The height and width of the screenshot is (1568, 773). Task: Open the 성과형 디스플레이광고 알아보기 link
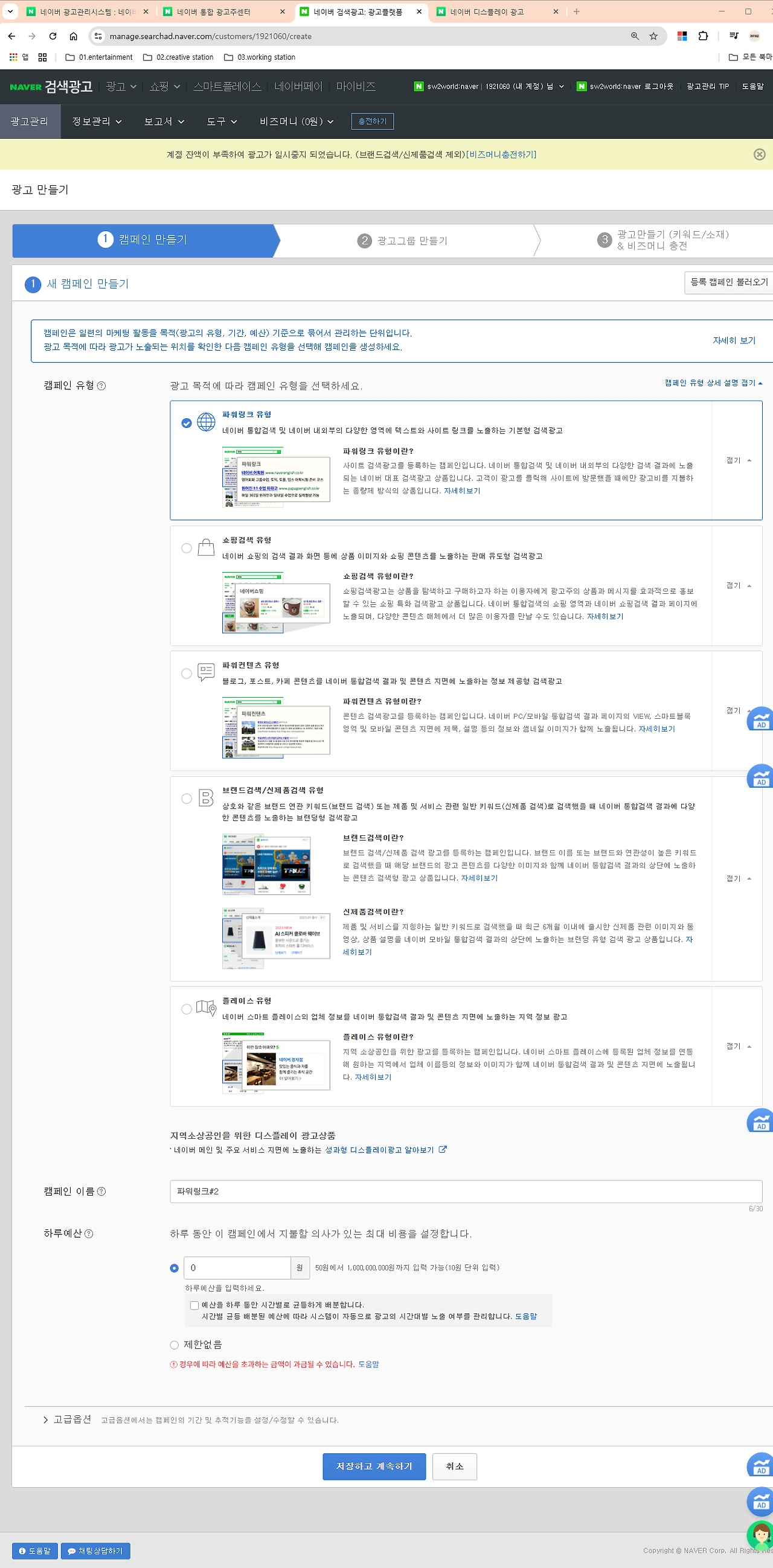coord(379,1150)
